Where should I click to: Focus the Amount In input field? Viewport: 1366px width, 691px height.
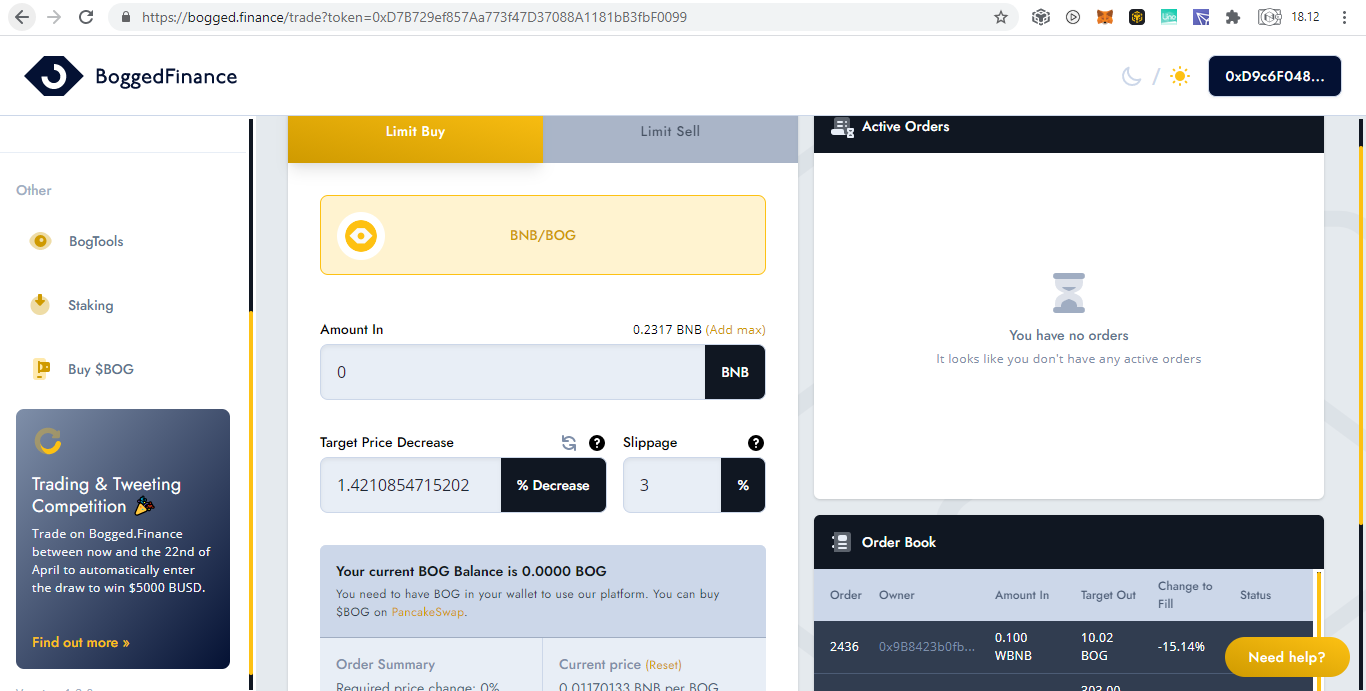pos(512,372)
